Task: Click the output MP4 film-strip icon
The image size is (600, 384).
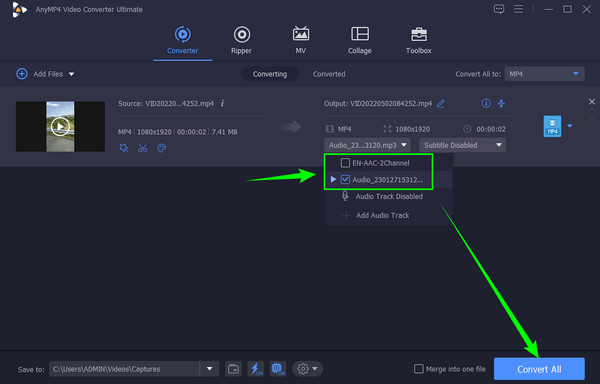Action: [329, 129]
